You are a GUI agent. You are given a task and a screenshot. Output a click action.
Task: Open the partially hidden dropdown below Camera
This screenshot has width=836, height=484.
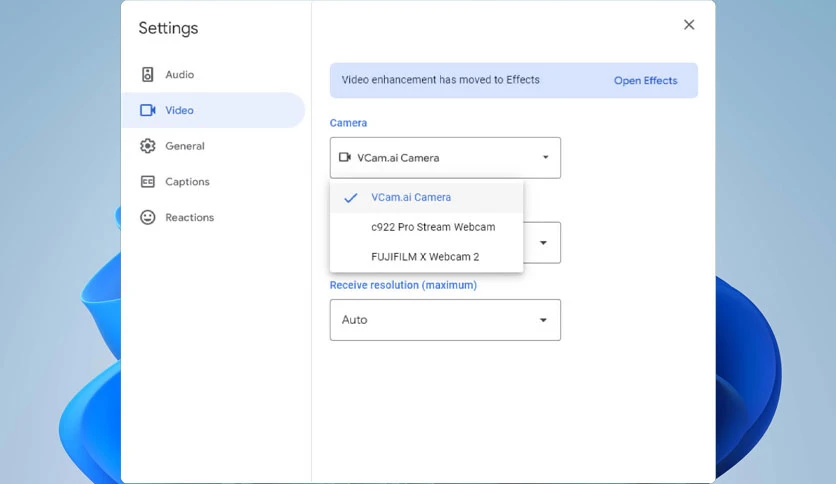[x=542, y=243]
